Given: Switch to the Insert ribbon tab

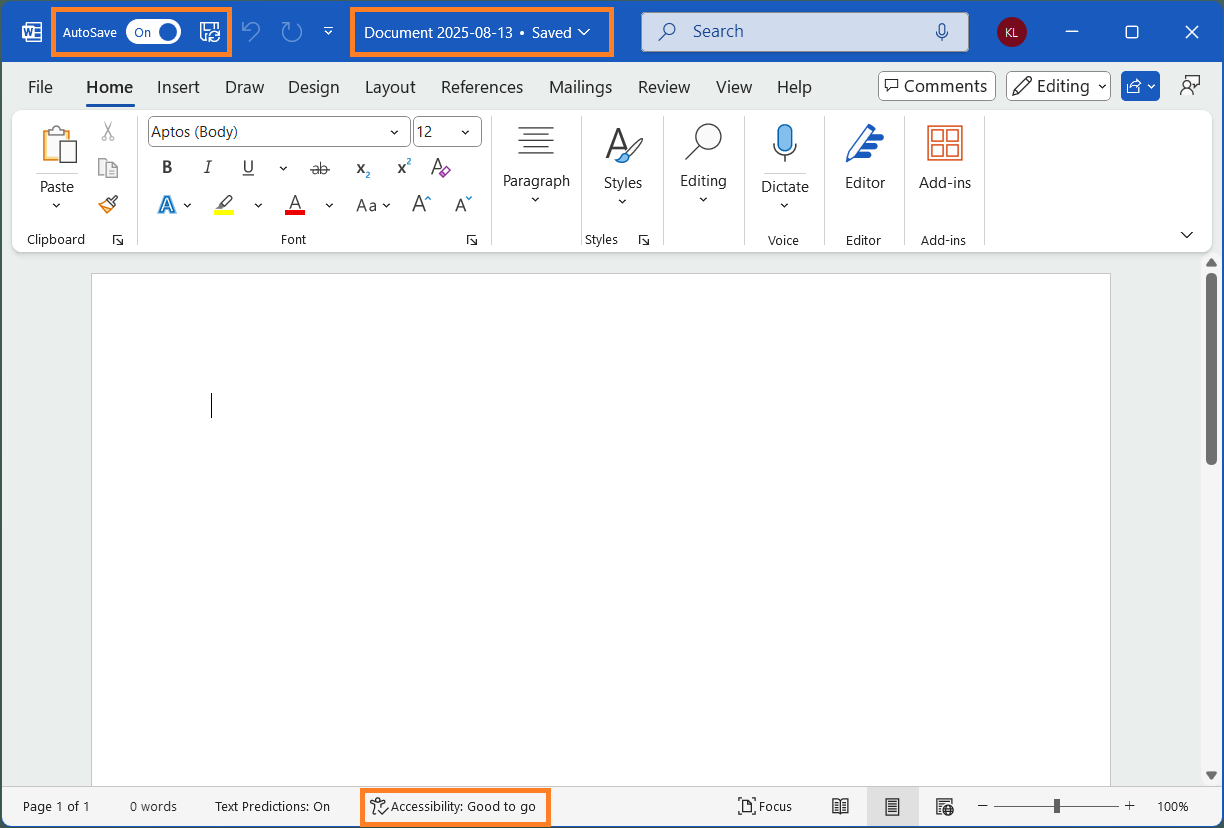Looking at the screenshot, I should coord(178,87).
